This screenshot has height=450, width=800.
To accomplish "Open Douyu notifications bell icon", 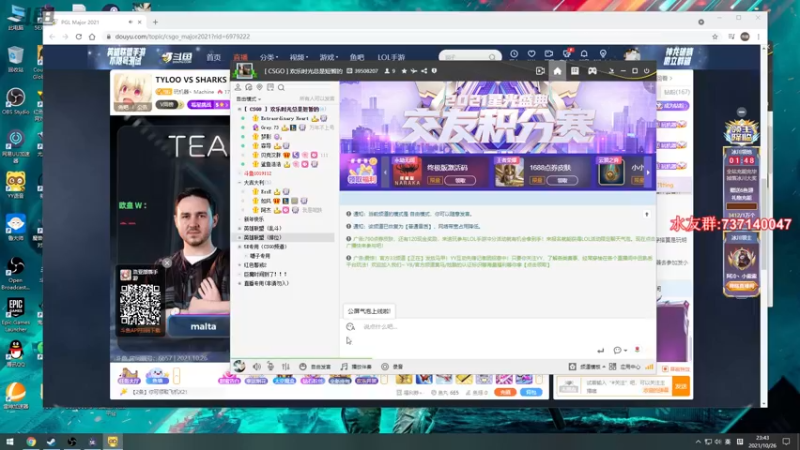I will (584, 54).
